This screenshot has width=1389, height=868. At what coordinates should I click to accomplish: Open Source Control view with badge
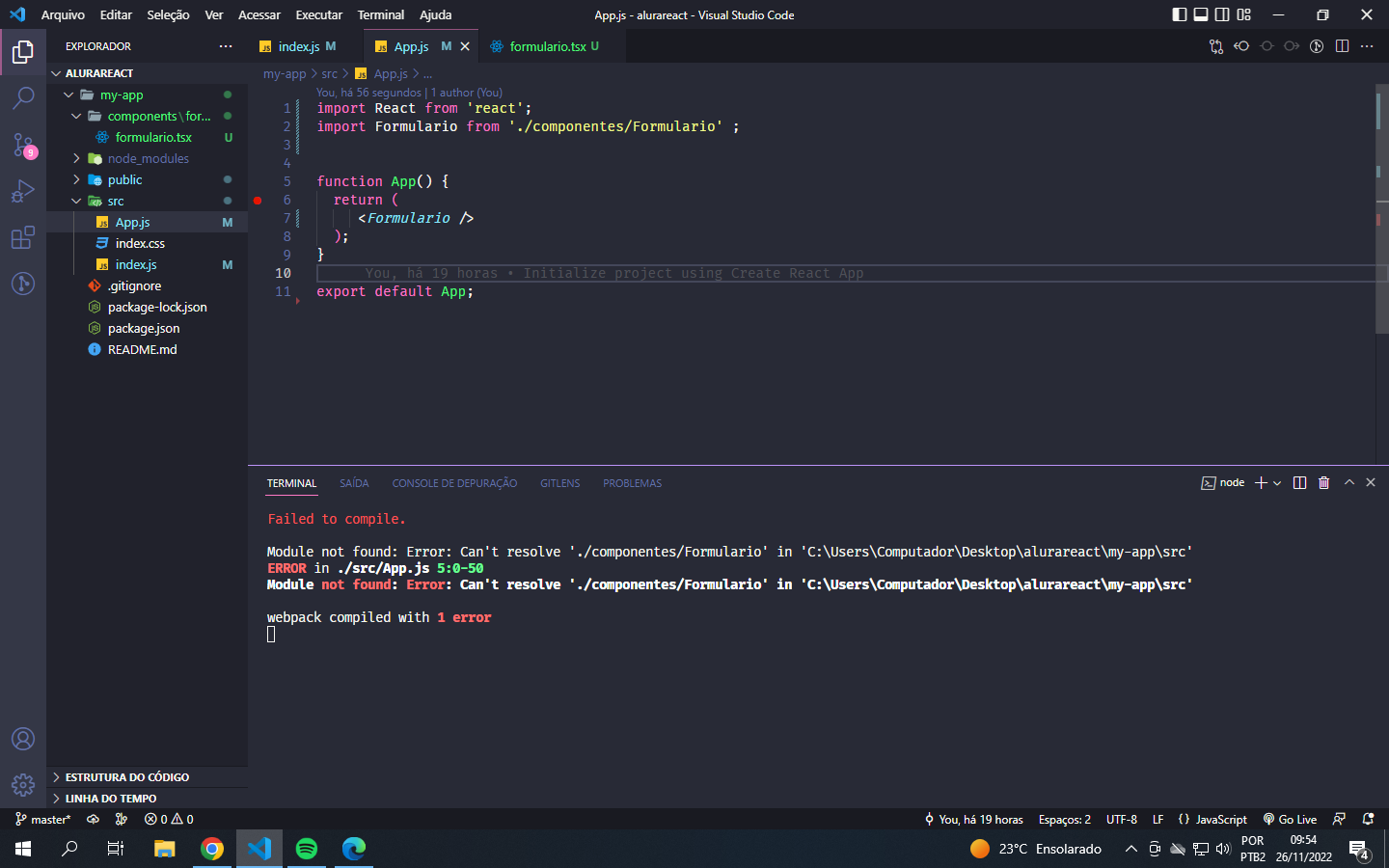coord(23,145)
